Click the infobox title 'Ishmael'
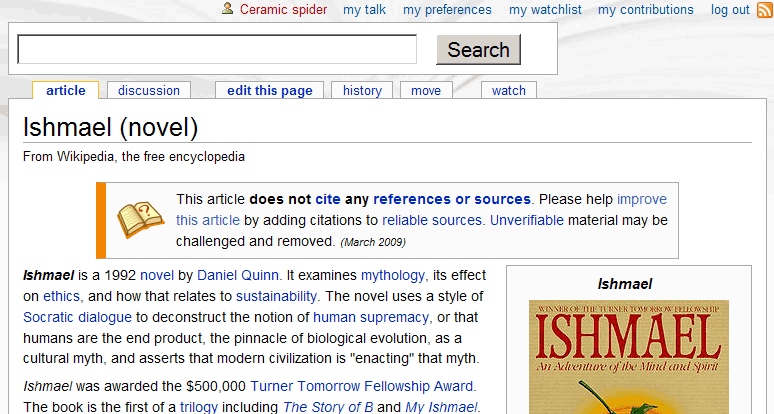This screenshot has height=414, width=774. click(x=624, y=284)
